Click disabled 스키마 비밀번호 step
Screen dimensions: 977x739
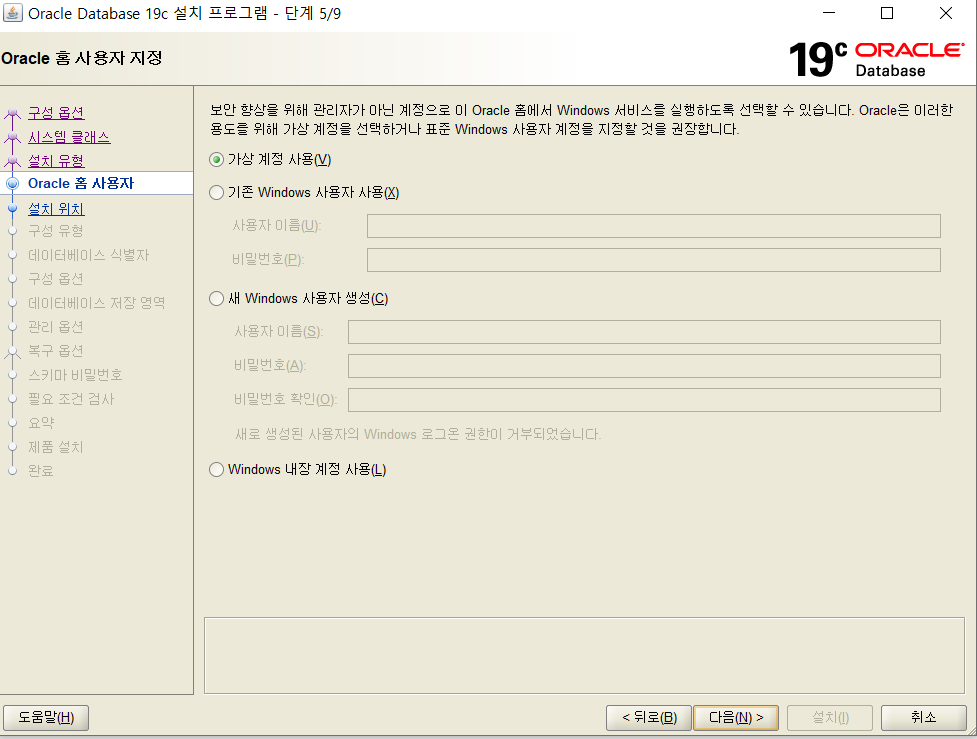click(x=75, y=374)
